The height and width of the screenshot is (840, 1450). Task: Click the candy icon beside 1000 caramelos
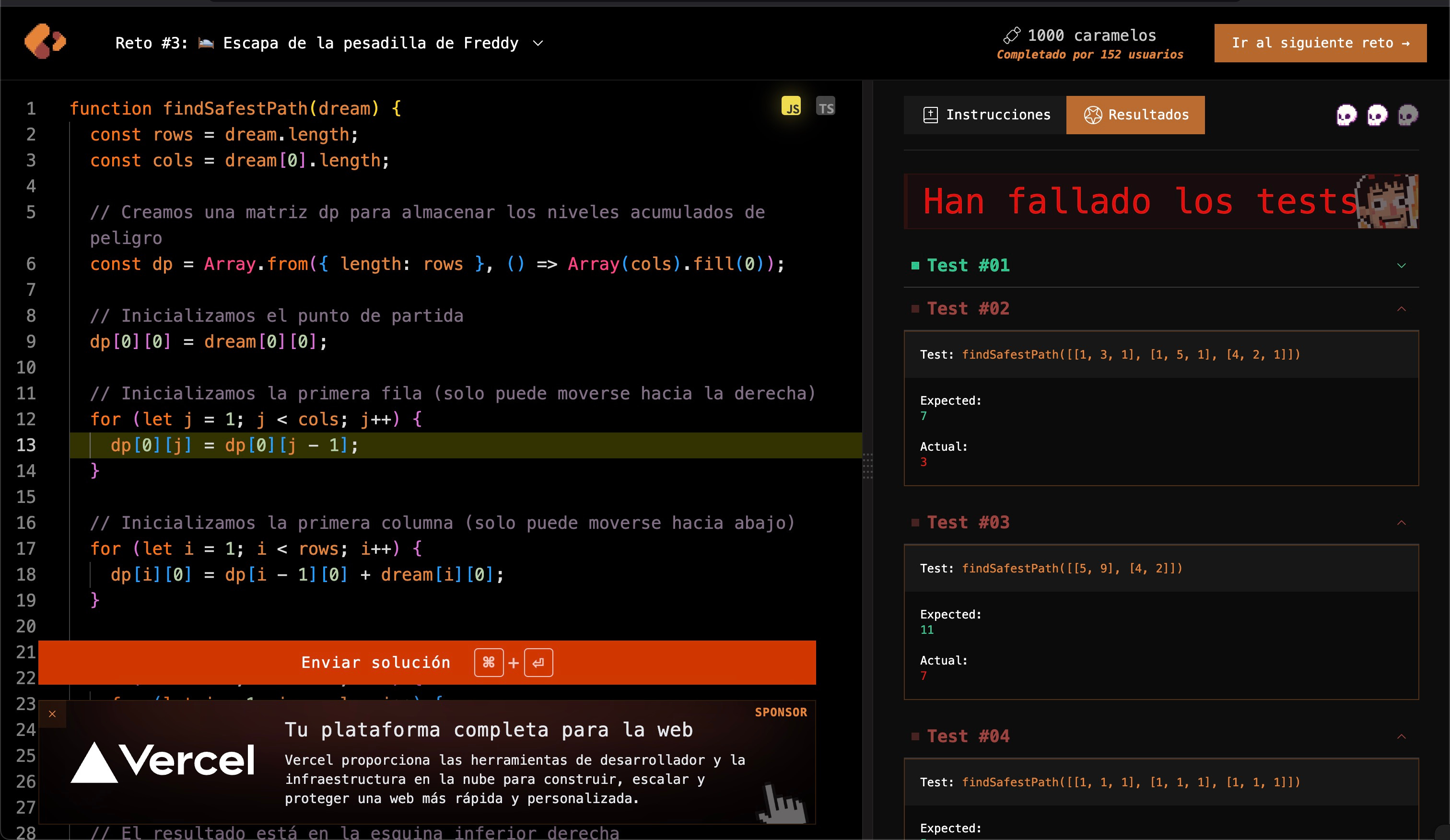[x=1012, y=35]
